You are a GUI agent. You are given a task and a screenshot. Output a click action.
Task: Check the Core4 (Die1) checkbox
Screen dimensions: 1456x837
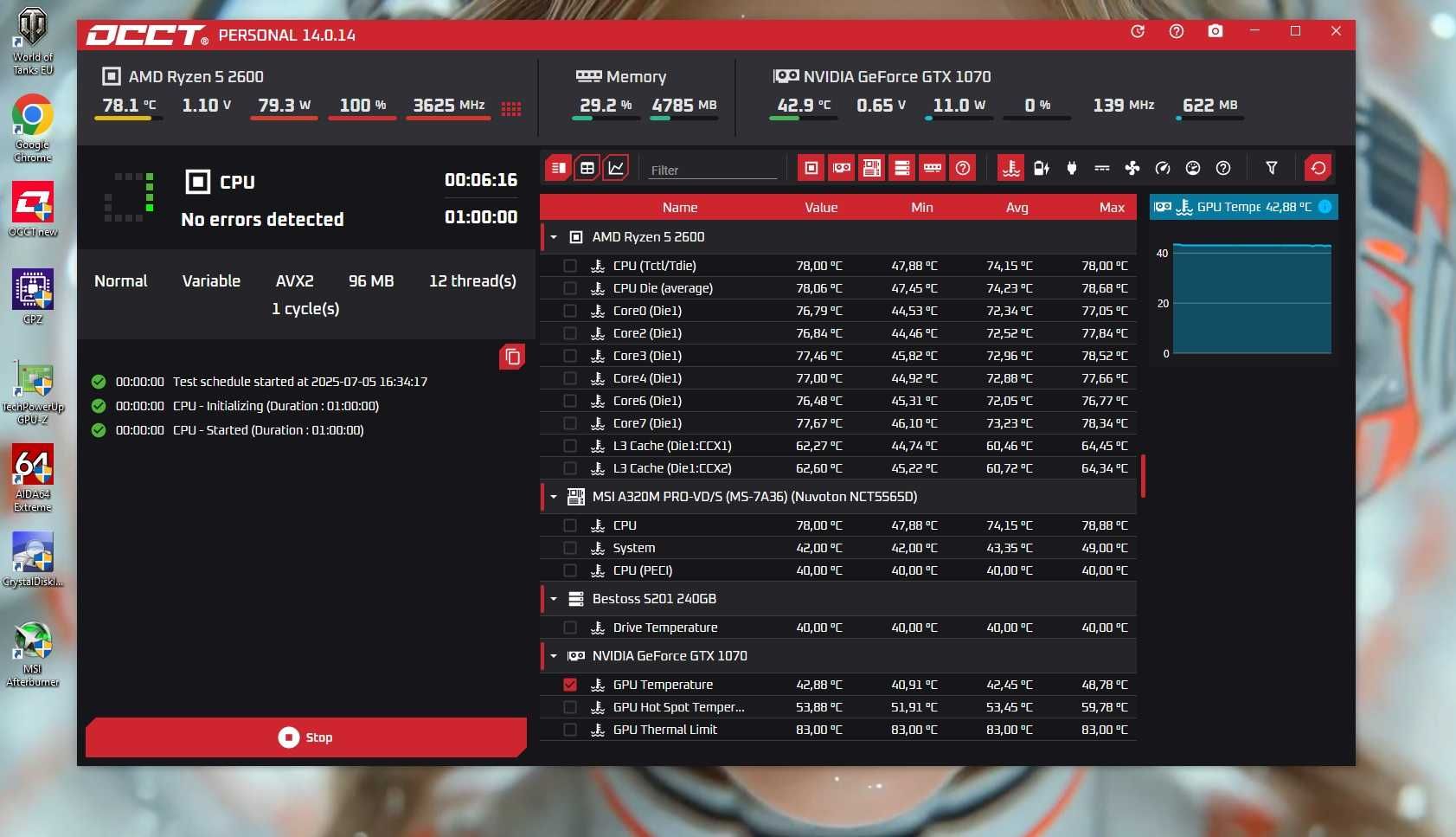tap(570, 378)
